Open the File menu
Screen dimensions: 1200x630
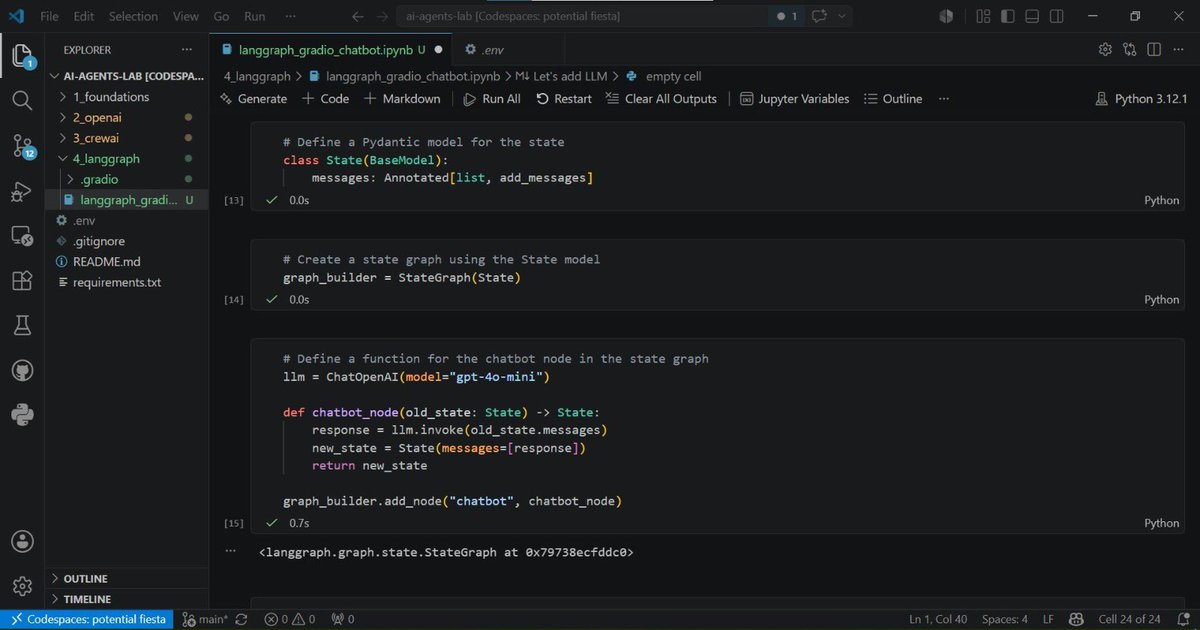coord(49,16)
